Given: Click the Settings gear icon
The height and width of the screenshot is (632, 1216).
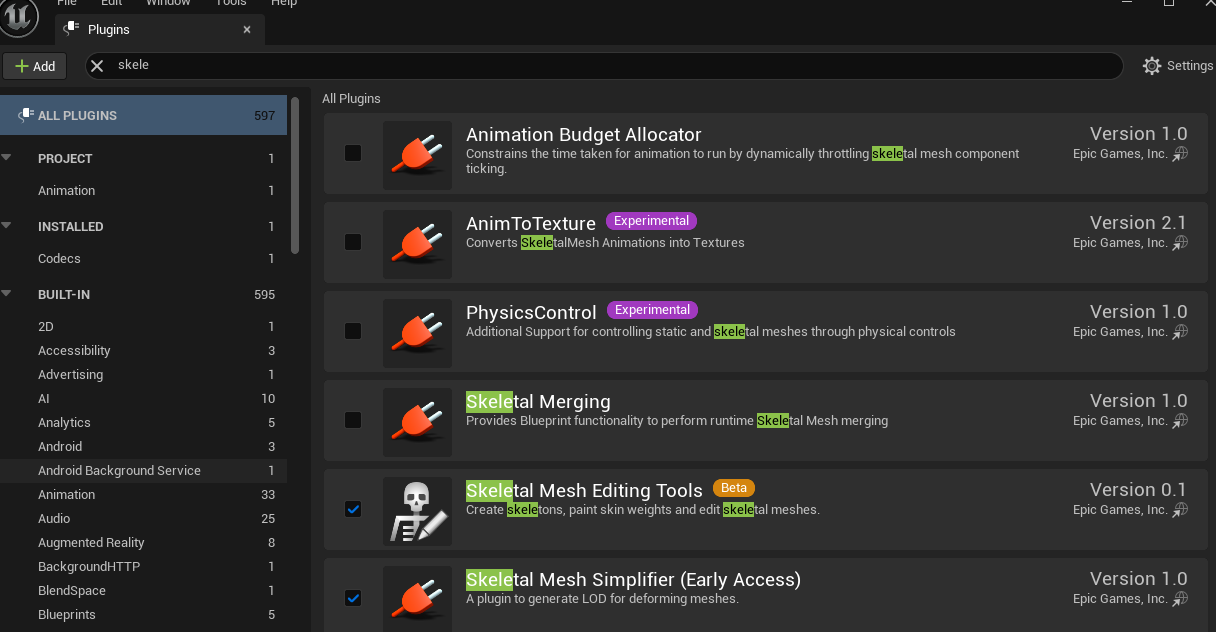Looking at the screenshot, I should coord(1152,66).
